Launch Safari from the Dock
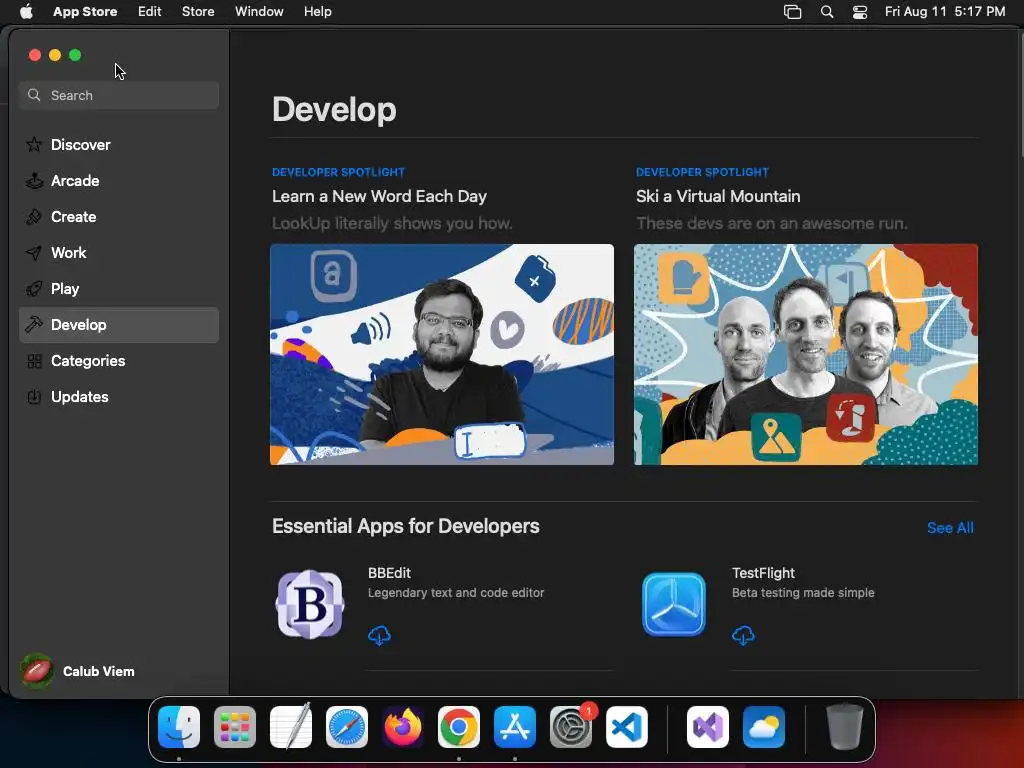This screenshot has height=768, width=1024. 347,727
